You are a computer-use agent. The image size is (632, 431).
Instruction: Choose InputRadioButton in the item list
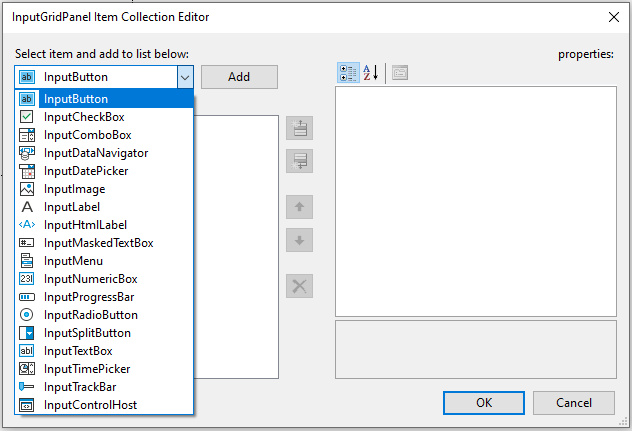point(91,315)
